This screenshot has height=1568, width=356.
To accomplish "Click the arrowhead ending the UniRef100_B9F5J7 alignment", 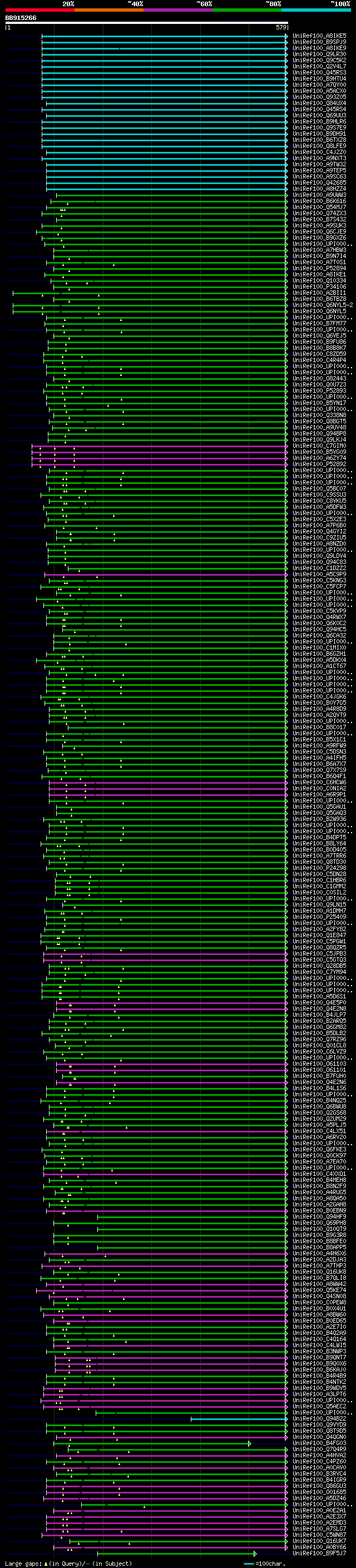I will (255, 1554).
